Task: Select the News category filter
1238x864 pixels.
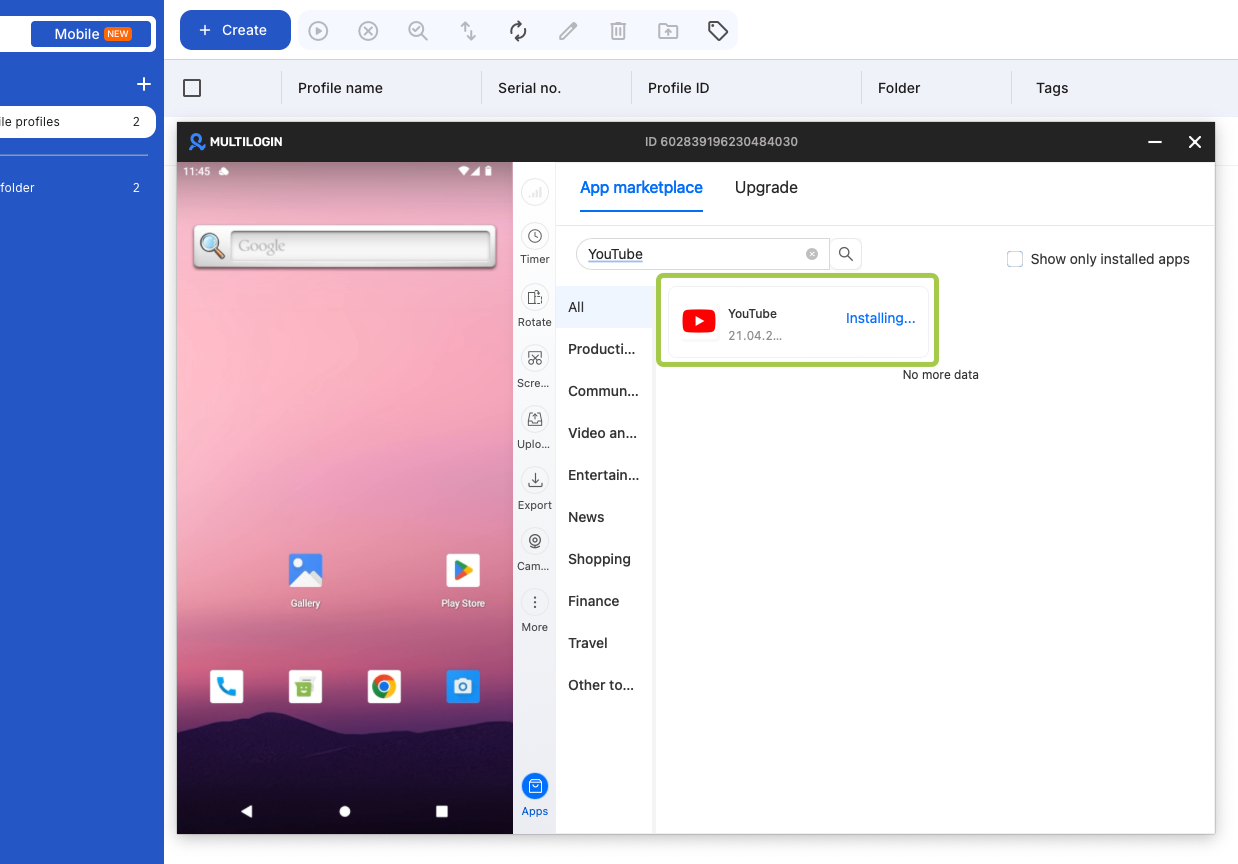Action: [x=586, y=517]
